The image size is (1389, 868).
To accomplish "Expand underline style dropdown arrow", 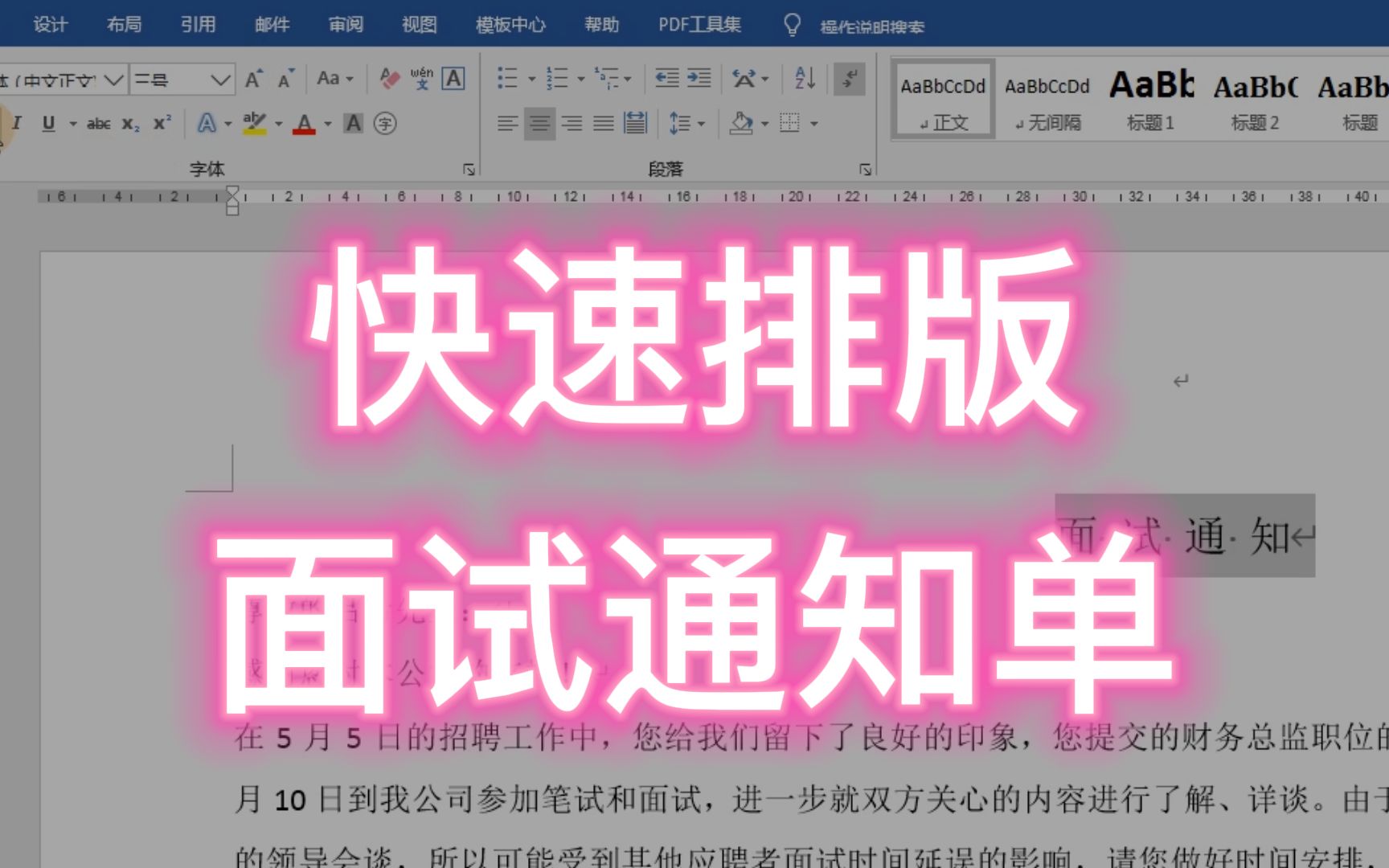I will coord(73,124).
